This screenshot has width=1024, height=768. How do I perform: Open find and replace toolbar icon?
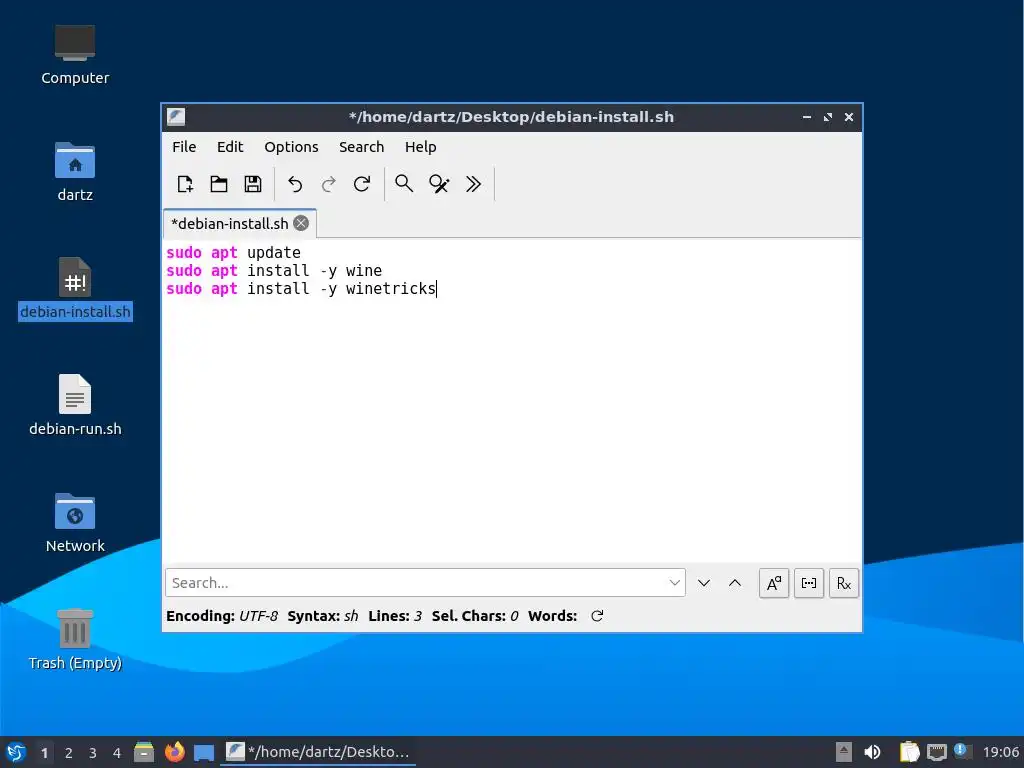439,184
